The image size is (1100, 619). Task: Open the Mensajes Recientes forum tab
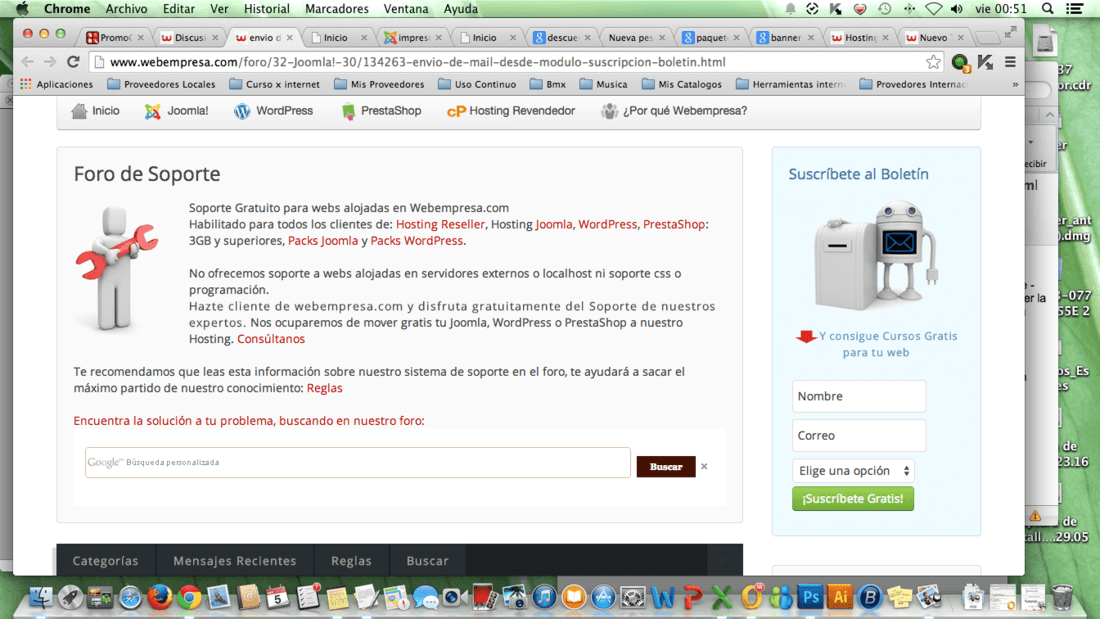click(234, 561)
